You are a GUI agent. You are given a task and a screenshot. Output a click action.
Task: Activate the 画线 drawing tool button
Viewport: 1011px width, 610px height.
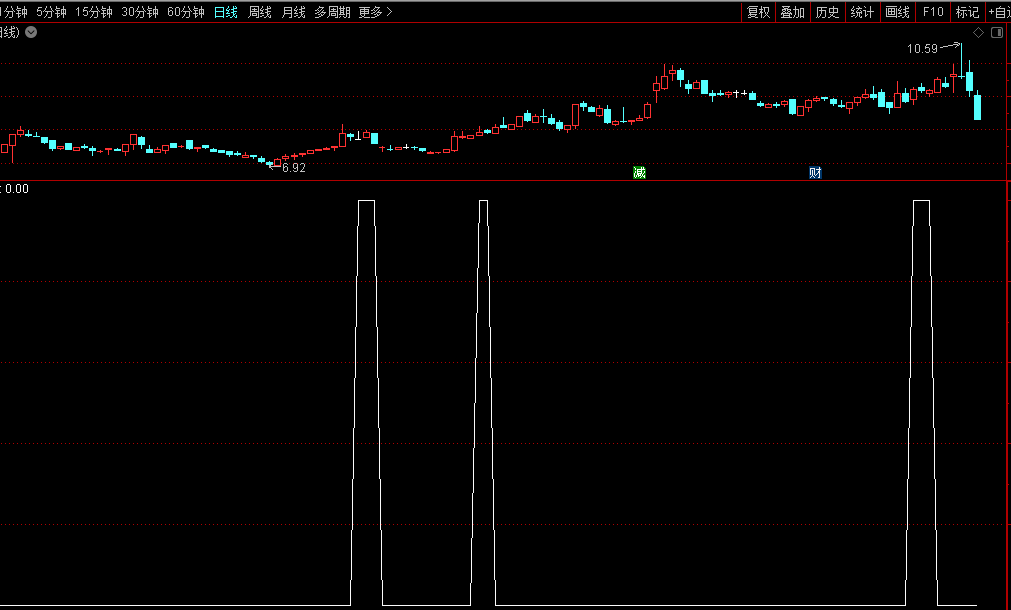coord(898,12)
